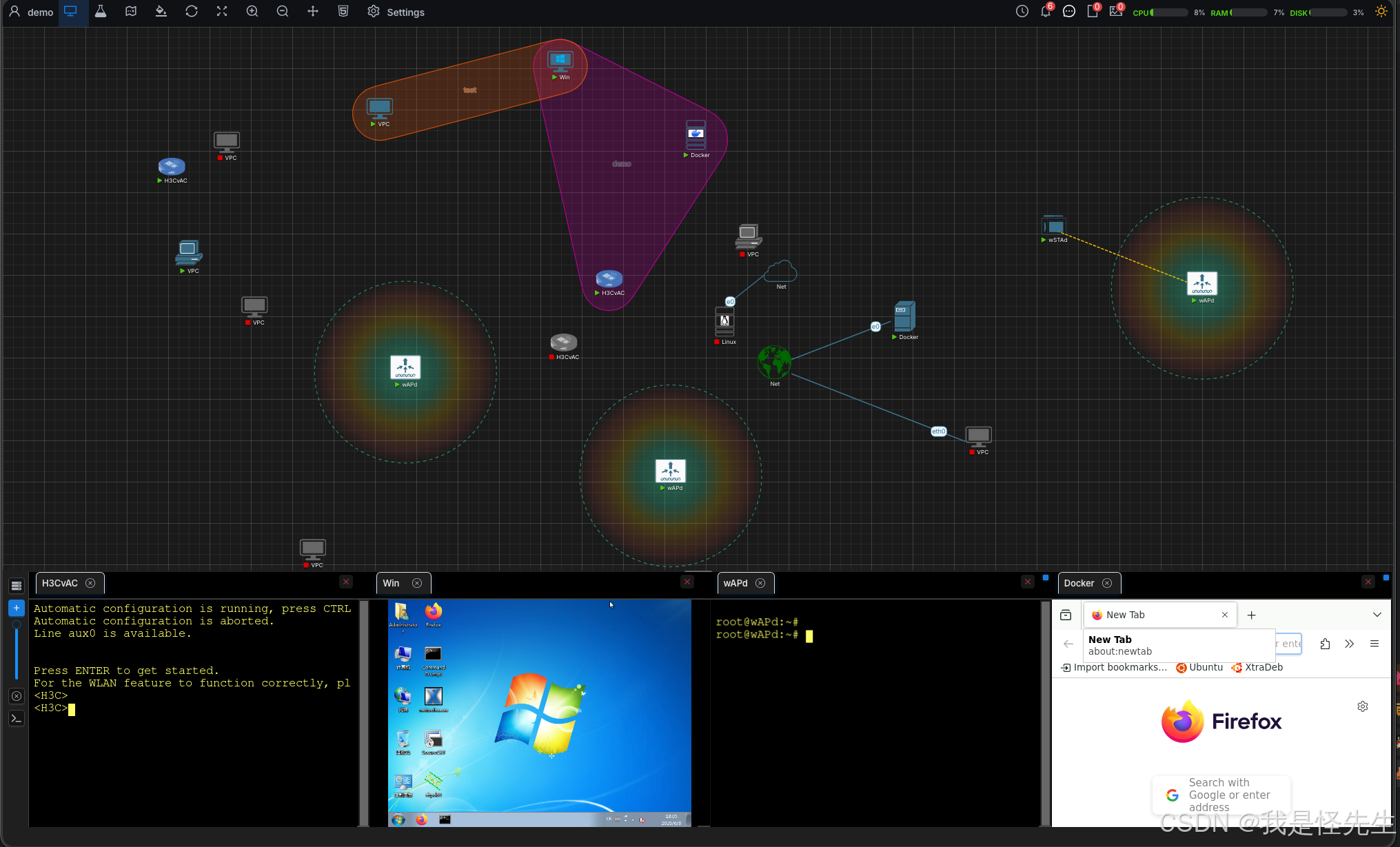Select the cloud Net node
The image size is (1400, 847).
780,274
